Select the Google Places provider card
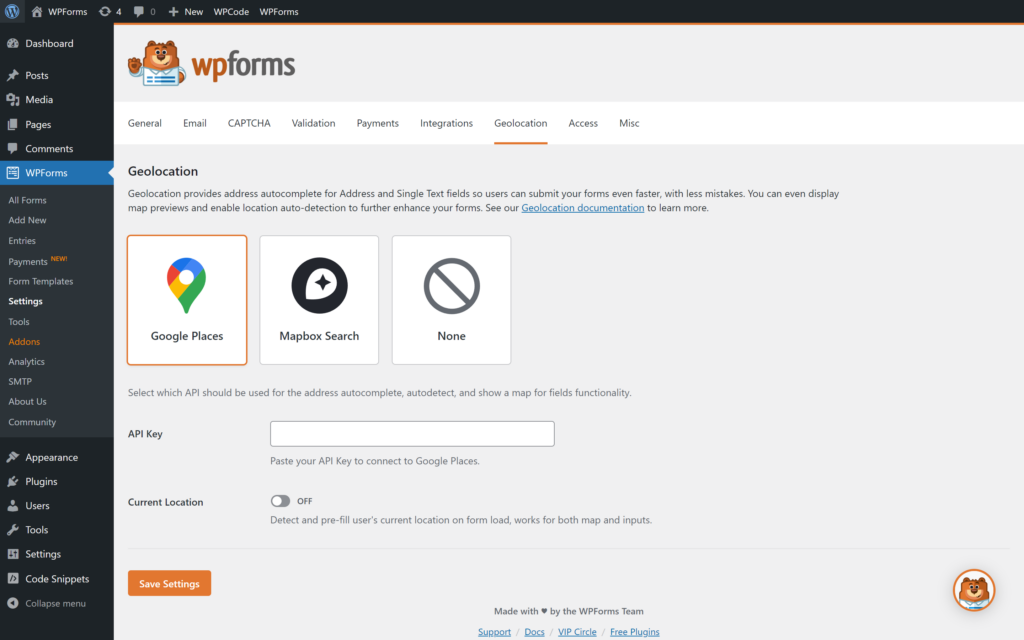The height and width of the screenshot is (640, 1024). tap(186, 299)
